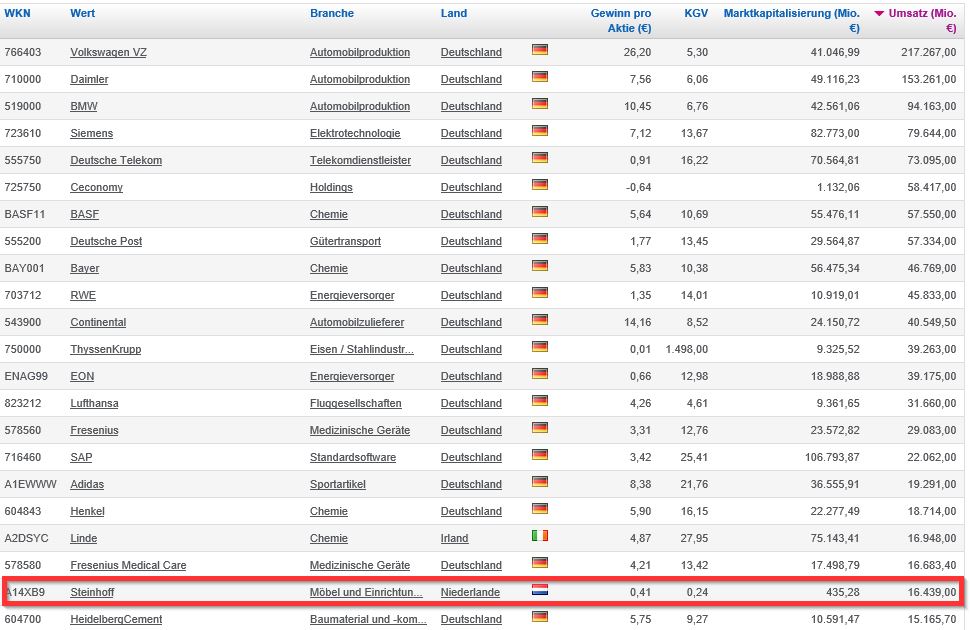This screenshot has width=970, height=630.
Task: Click Deutschland link in Volkswagen row
Action: [x=471, y=53]
